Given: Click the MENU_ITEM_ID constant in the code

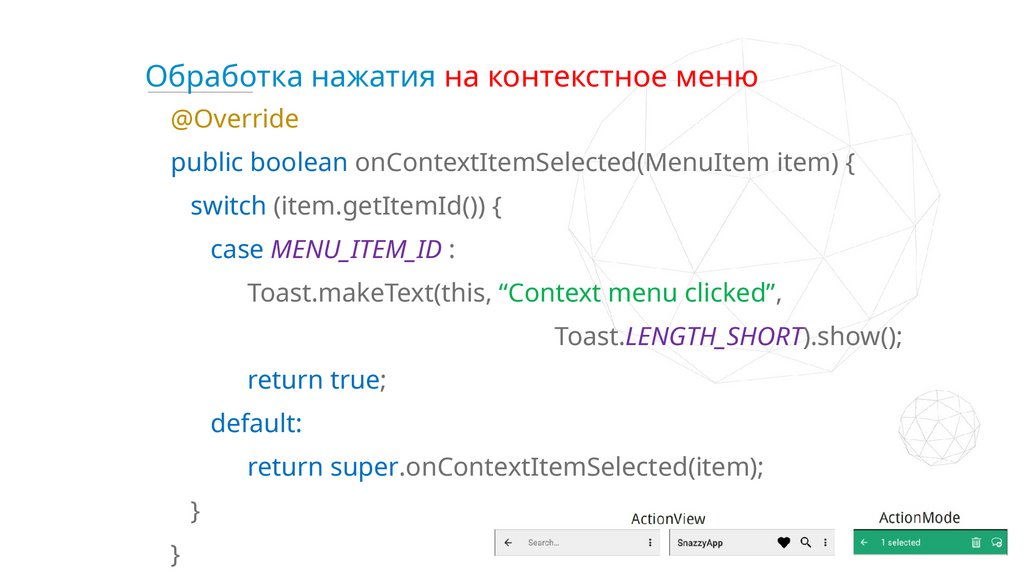Looking at the screenshot, I should (x=355, y=250).
